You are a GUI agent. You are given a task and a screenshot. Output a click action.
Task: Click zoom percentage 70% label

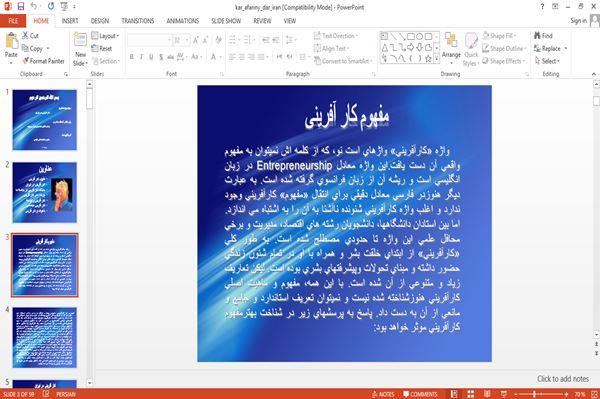[580, 394]
